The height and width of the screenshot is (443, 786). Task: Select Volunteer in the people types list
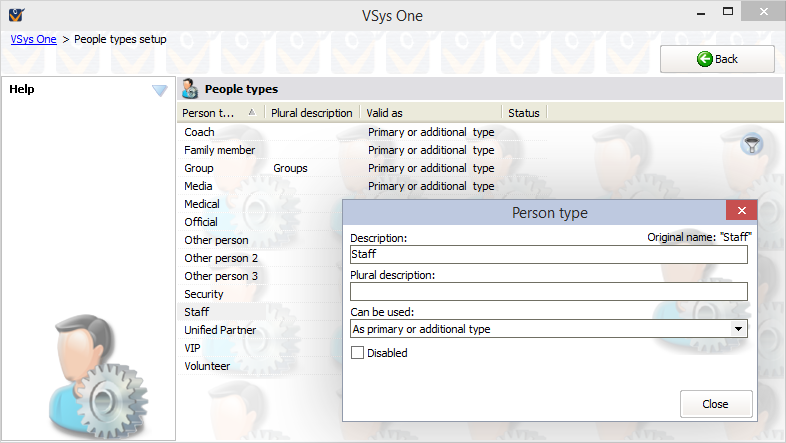coord(207,366)
